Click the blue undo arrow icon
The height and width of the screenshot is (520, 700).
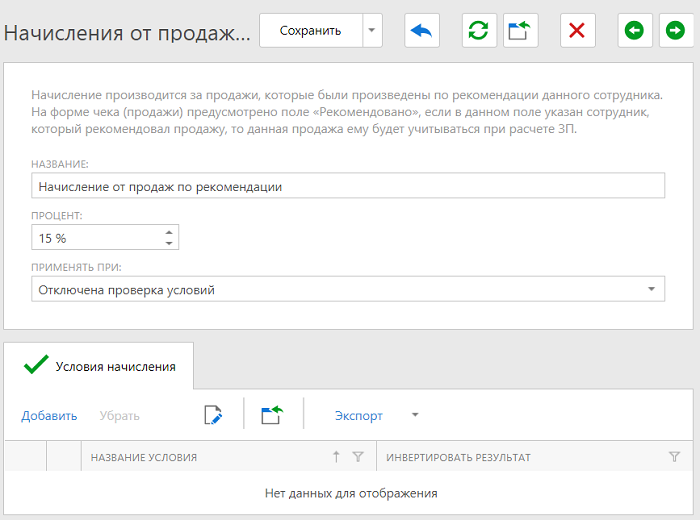pos(422,30)
